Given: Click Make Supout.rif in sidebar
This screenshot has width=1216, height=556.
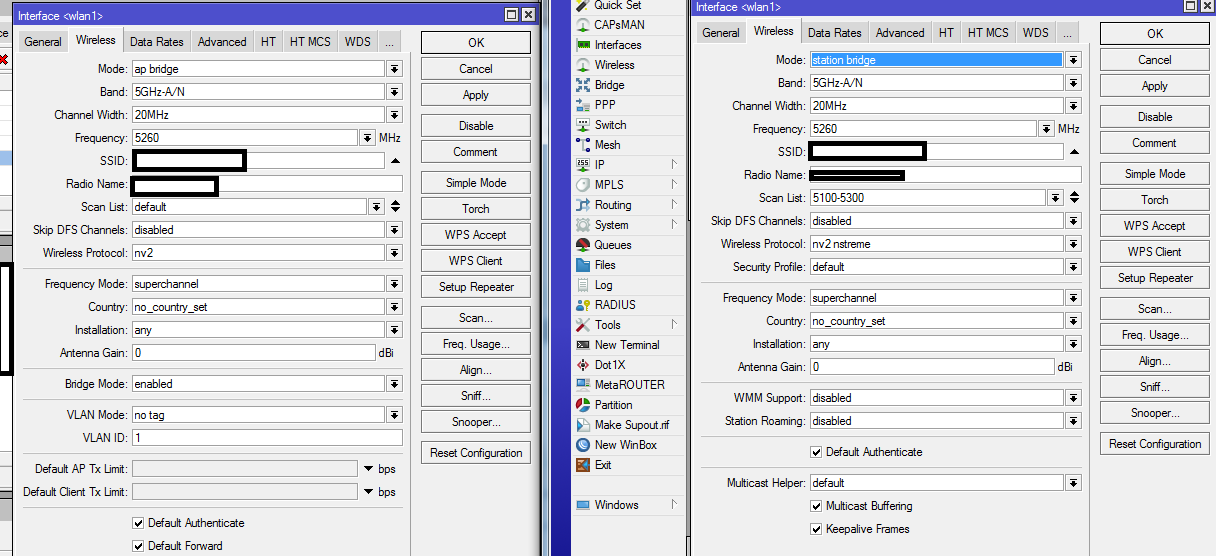Looking at the screenshot, I should coord(632,425).
